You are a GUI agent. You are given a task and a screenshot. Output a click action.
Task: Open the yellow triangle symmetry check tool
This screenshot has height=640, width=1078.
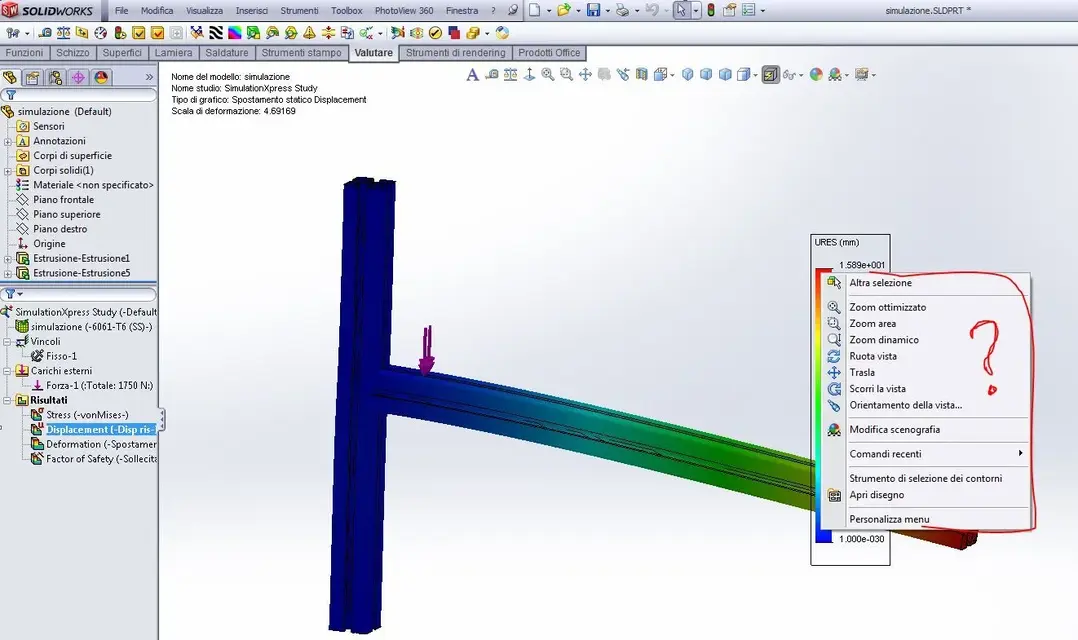click(x=309, y=32)
